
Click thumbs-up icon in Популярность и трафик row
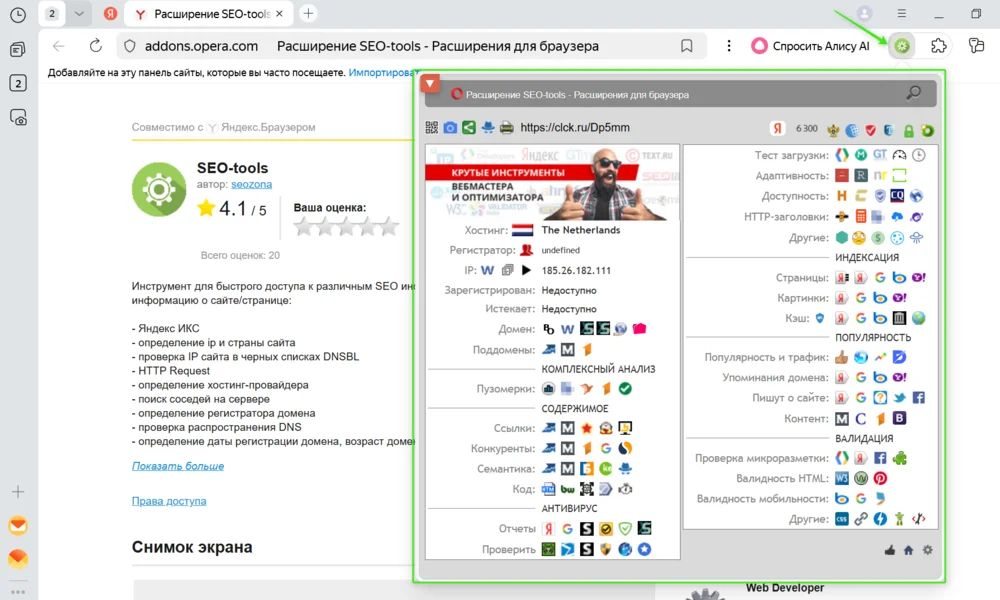pyautogui.click(x=842, y=357)
